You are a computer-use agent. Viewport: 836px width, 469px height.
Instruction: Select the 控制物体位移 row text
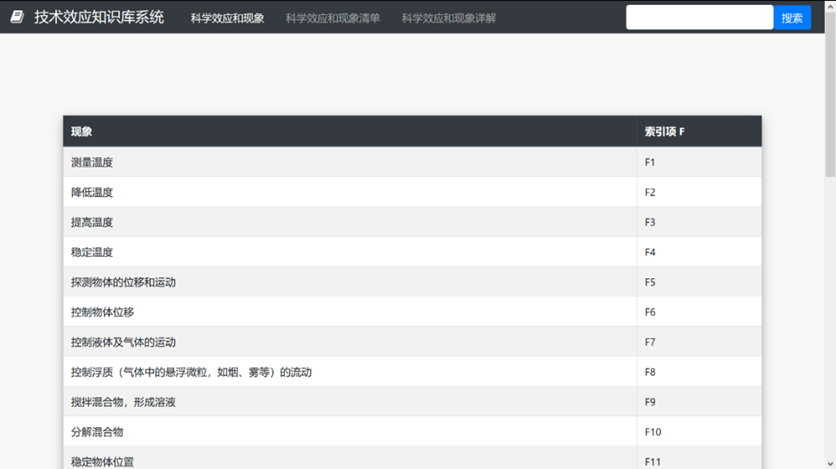click(x=102, y=312)
